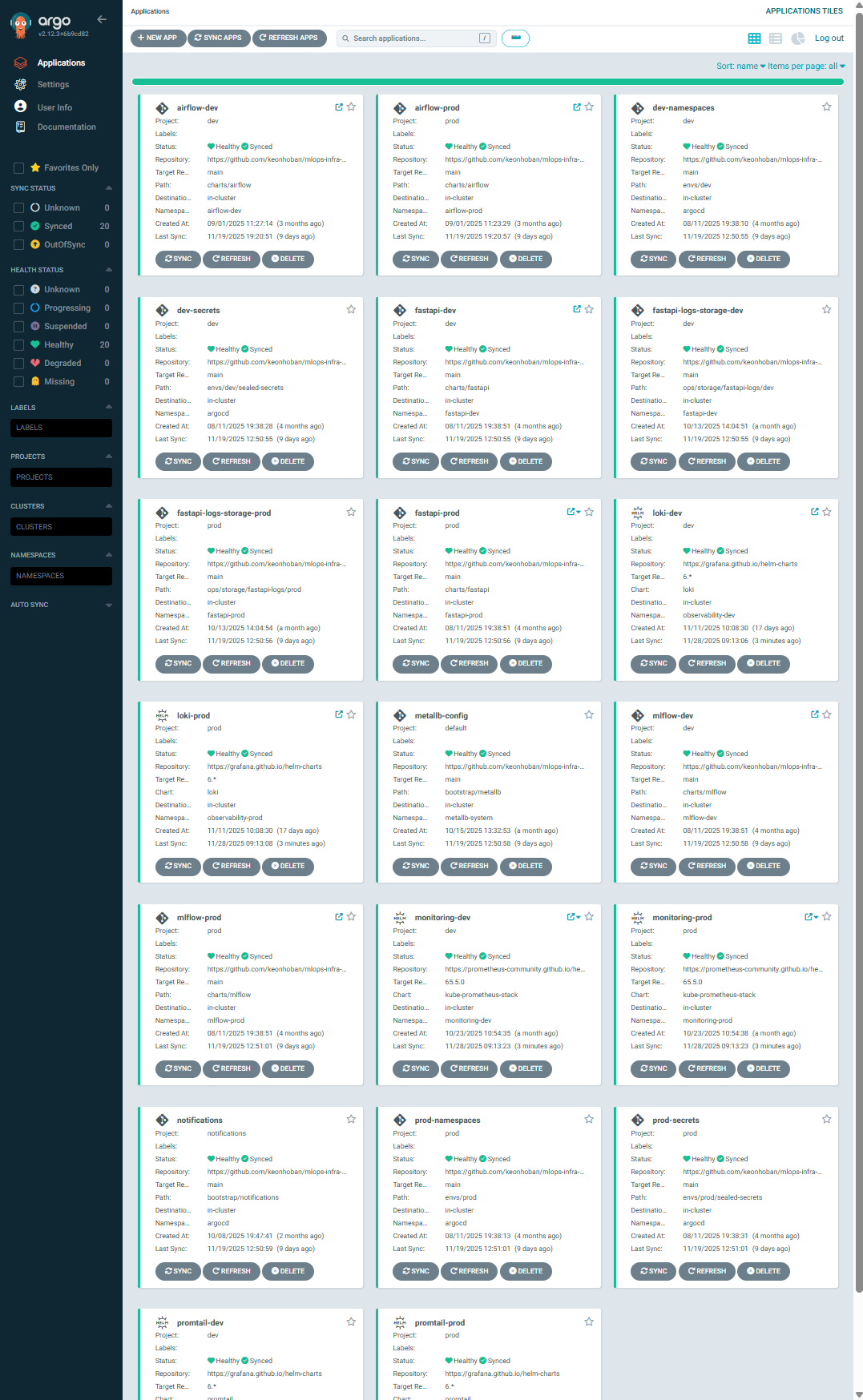Check the OutOfSync filter checkbox
Screen dimensions: 863x1400
(18, 245)
